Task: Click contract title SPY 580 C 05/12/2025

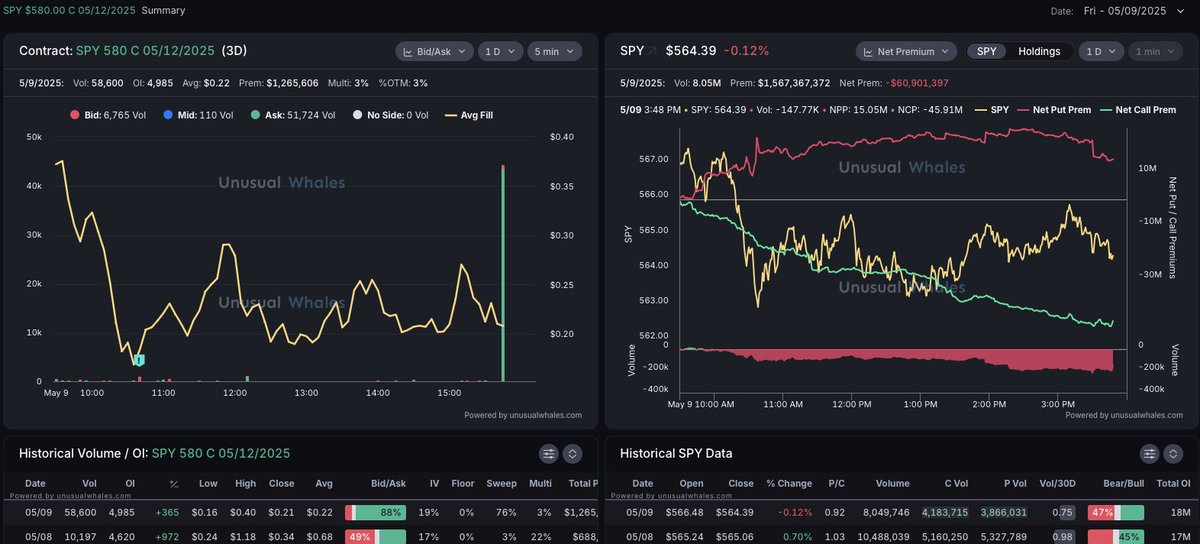Action: 144,51
